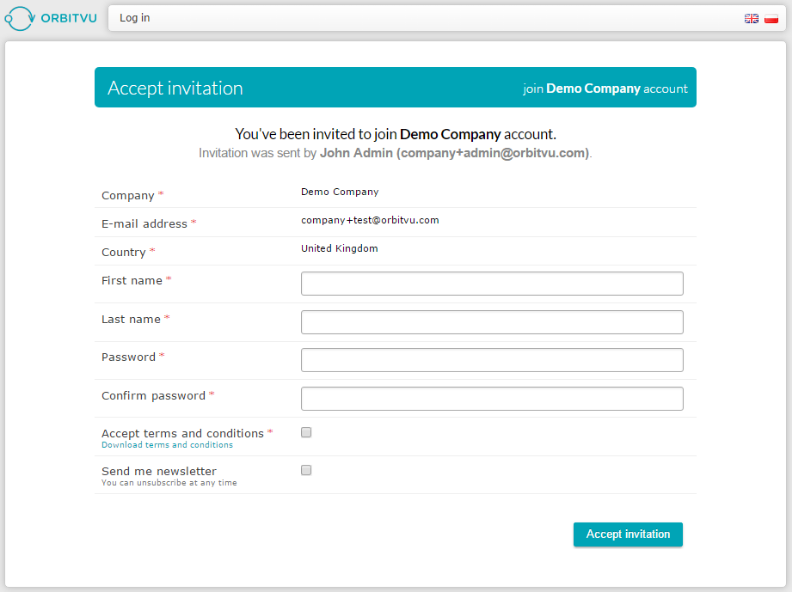792x592 pixels.
Task: Click the Demo Company value in Company row
Action: coord(339,192)
